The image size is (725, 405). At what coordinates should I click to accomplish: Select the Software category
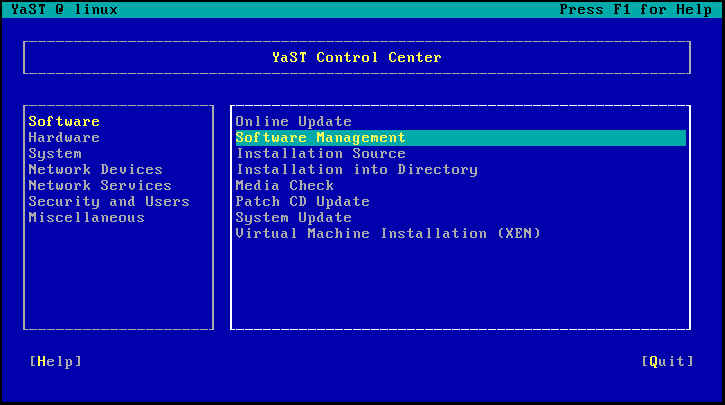(x=64, y=122)
